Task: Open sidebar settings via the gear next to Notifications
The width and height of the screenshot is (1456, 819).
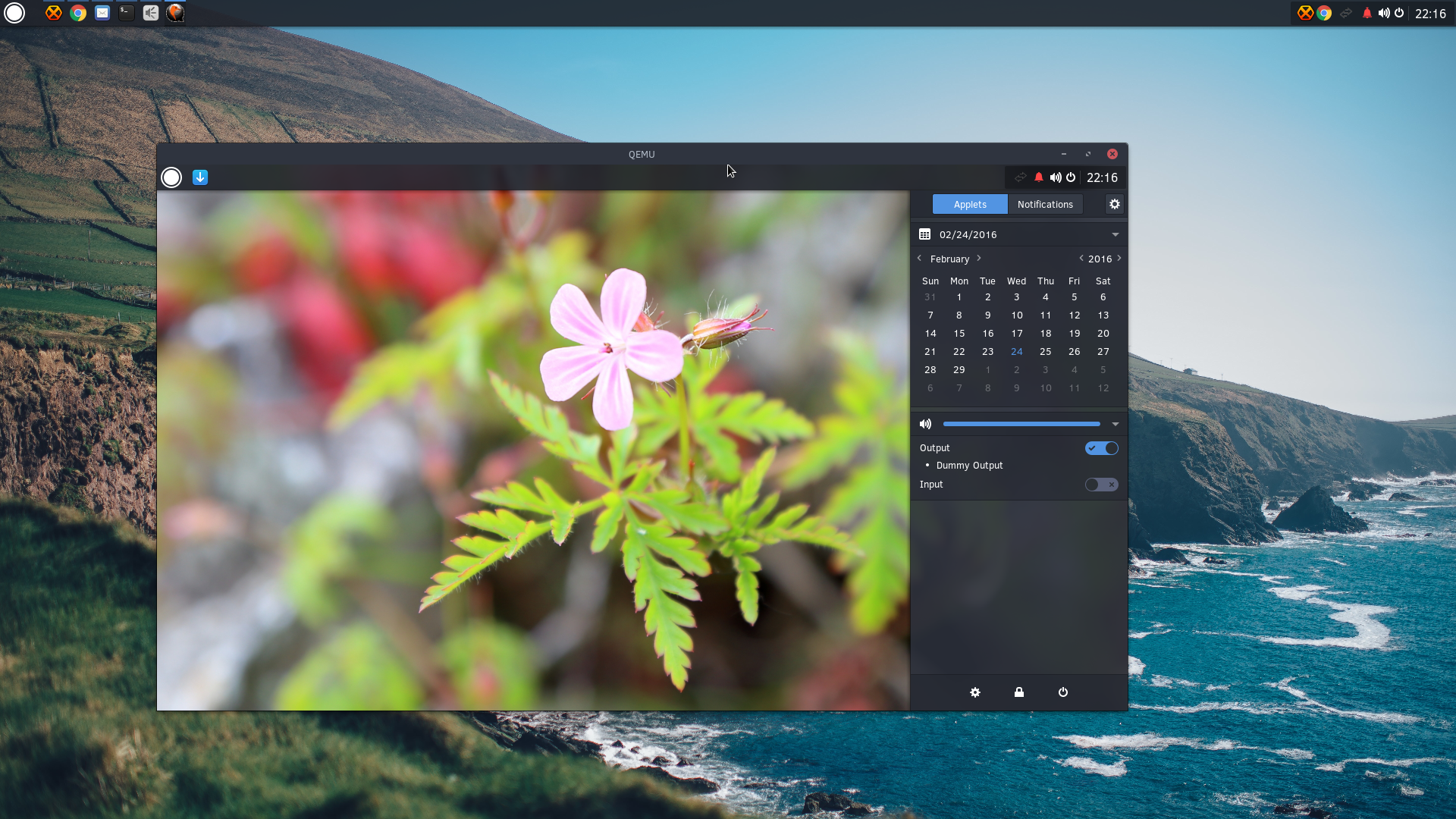Action: coord(1115,204)
